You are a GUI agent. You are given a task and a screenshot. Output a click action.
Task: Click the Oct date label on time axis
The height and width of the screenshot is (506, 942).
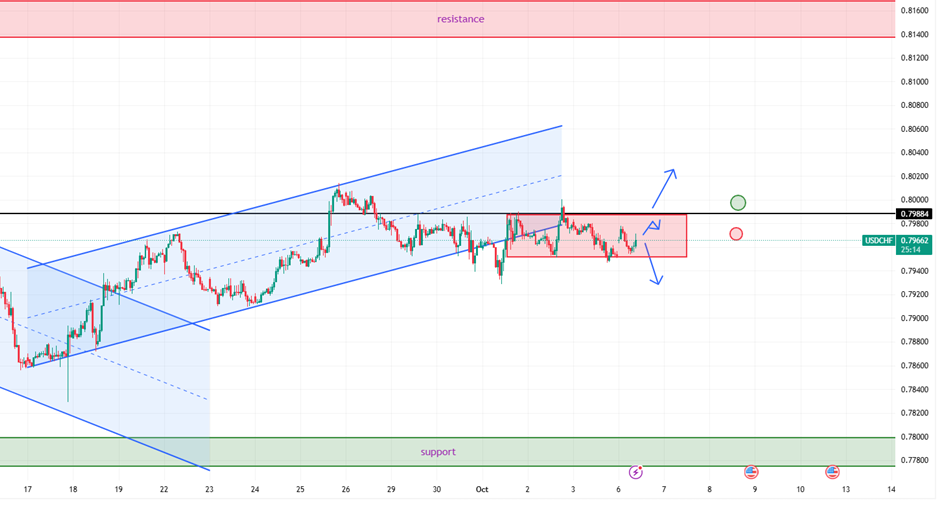pyautogui.click(x=482, y=489)
